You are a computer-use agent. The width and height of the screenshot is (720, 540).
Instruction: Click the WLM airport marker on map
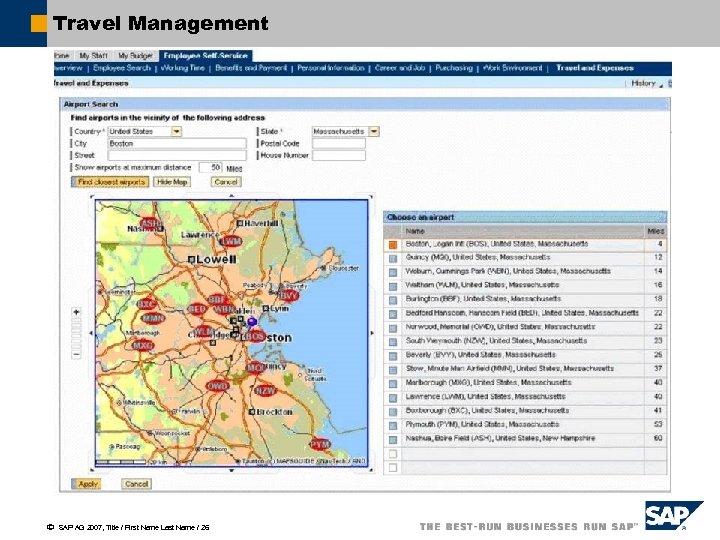(204, 332)
